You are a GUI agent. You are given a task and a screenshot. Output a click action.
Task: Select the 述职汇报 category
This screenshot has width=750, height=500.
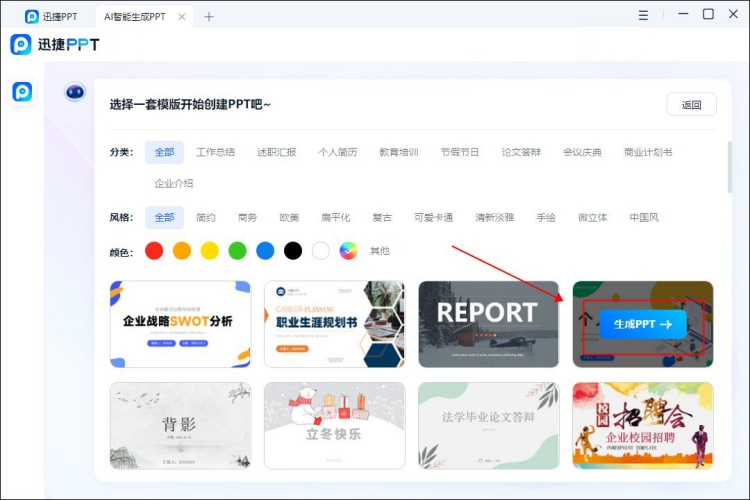point(276,152)
